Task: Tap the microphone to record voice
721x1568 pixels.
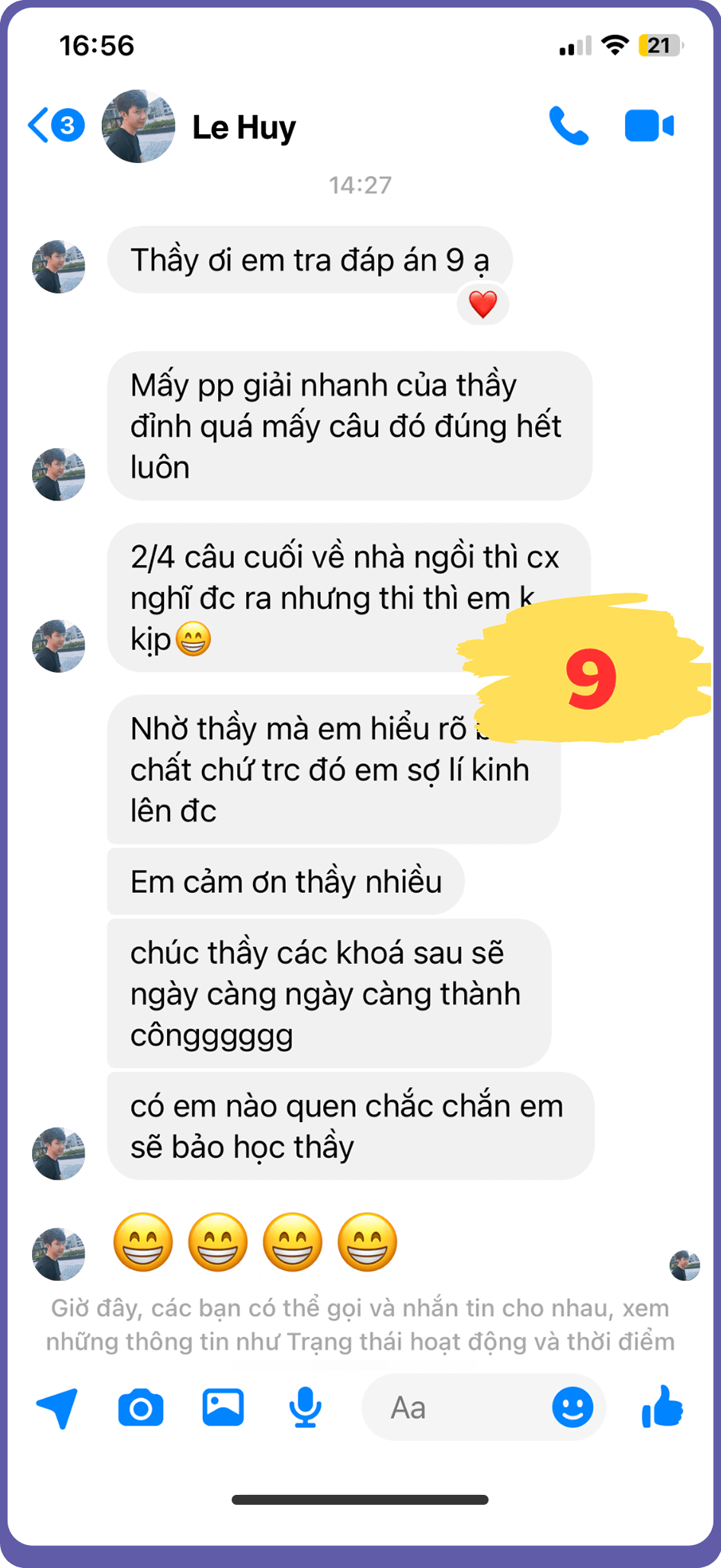Action: [305, 1407]
